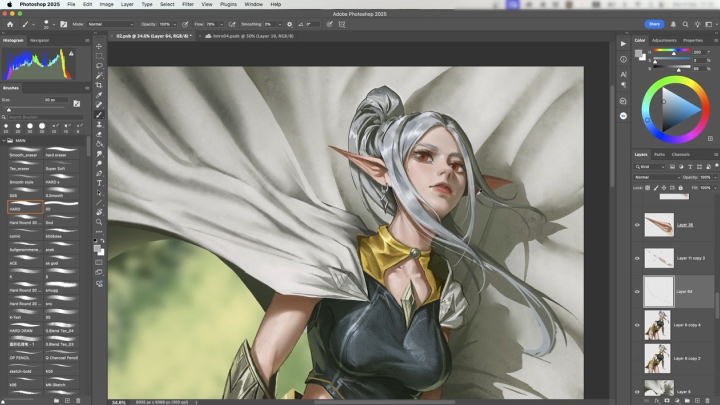This screenshot has width=720, height=405.
Task: Activate the Eyedropper tool
Action: point(99,95)
